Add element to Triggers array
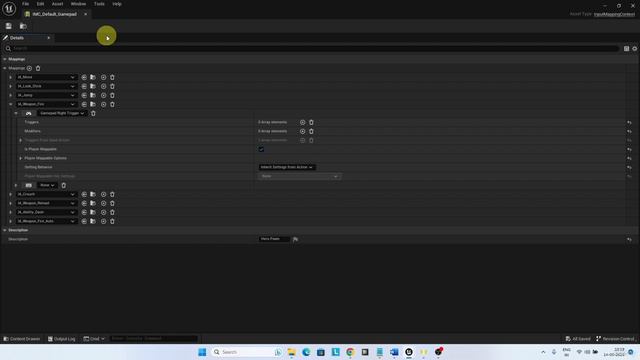The width and height of the screenshot is (640, 360). coord(302,122)
